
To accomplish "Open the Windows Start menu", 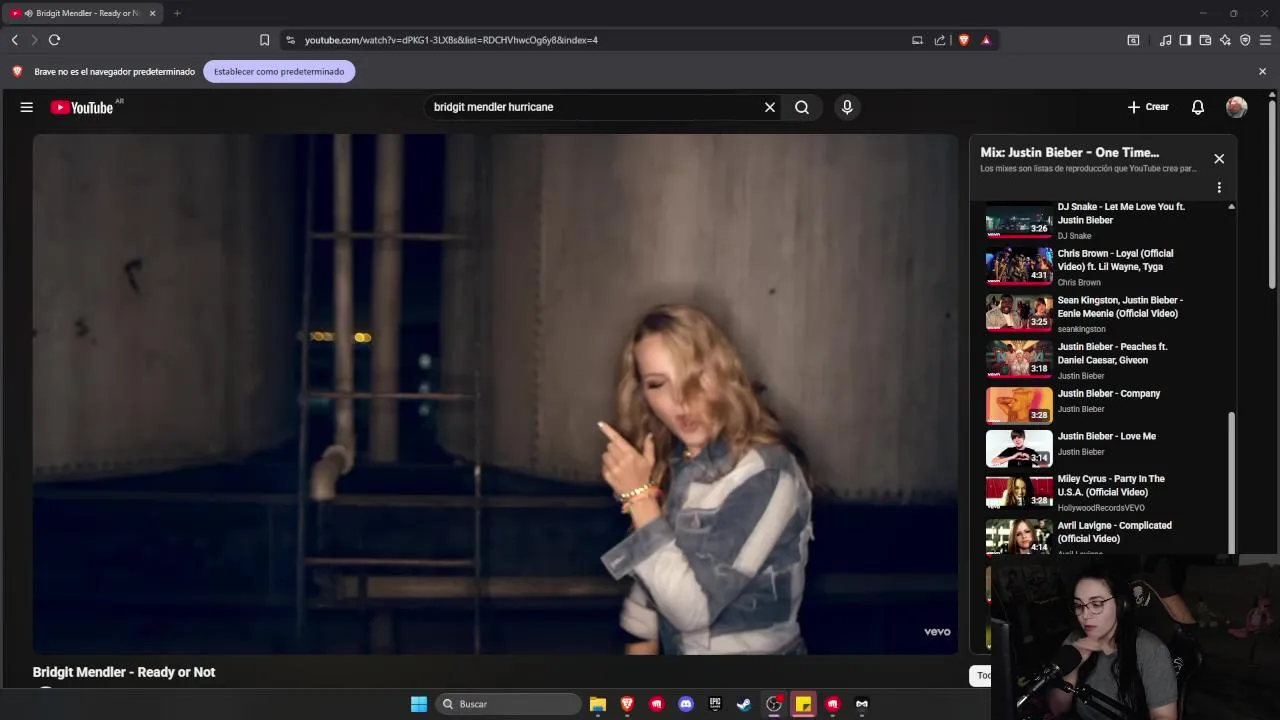I will coord(419,704).
